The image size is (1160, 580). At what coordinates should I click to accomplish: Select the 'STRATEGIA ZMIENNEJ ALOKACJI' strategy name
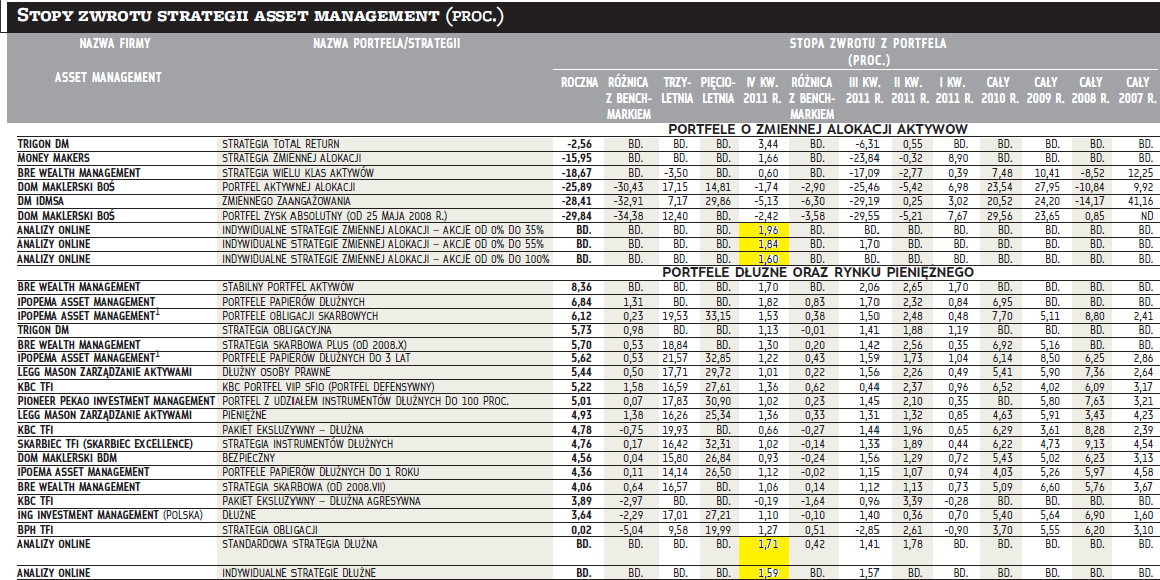click(291, 158)
